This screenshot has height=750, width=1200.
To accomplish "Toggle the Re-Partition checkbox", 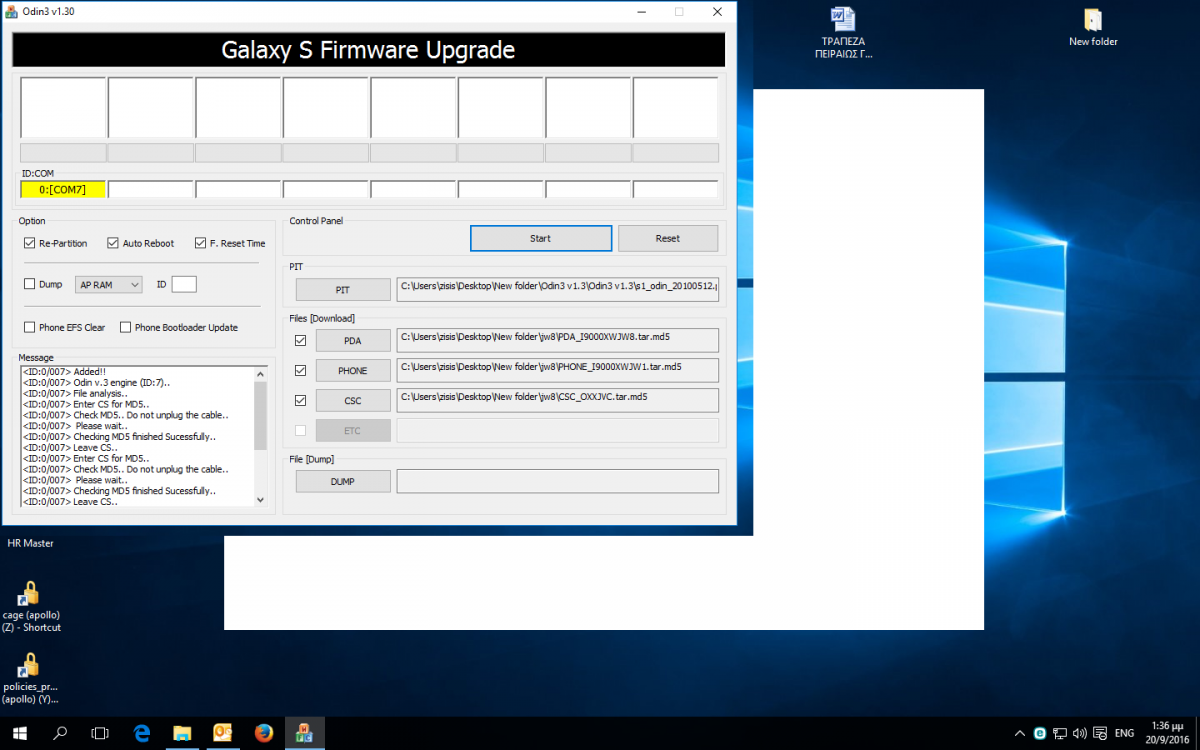I will point(30,243).
